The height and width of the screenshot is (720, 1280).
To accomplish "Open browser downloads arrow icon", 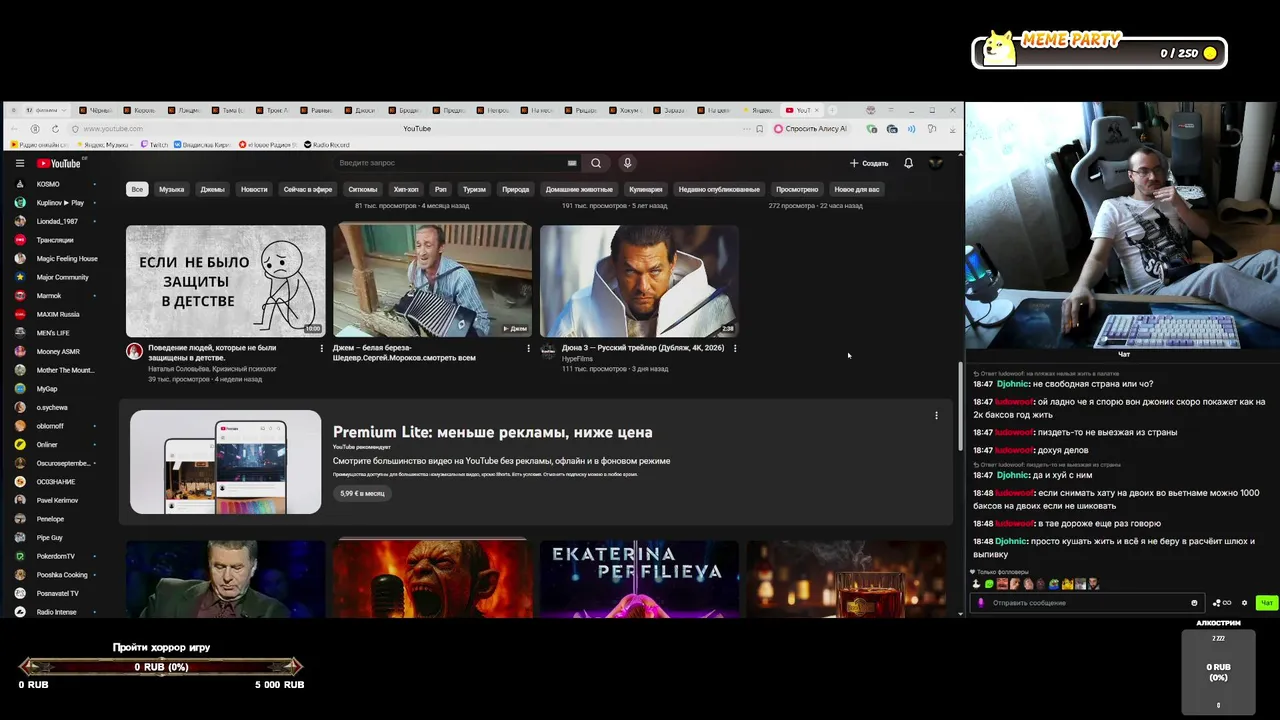I will [952, 129].
